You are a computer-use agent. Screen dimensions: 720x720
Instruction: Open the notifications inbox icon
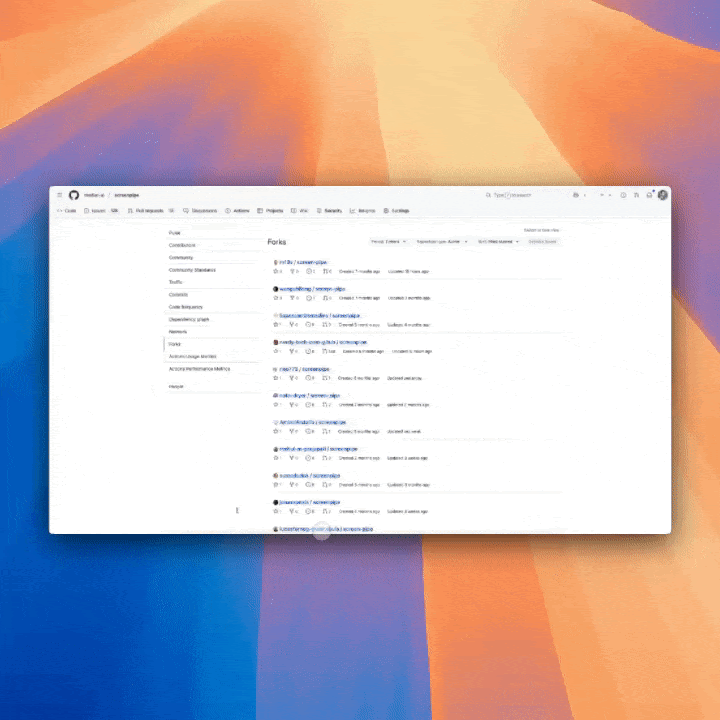pyautogui.click(x=649, y=195)
